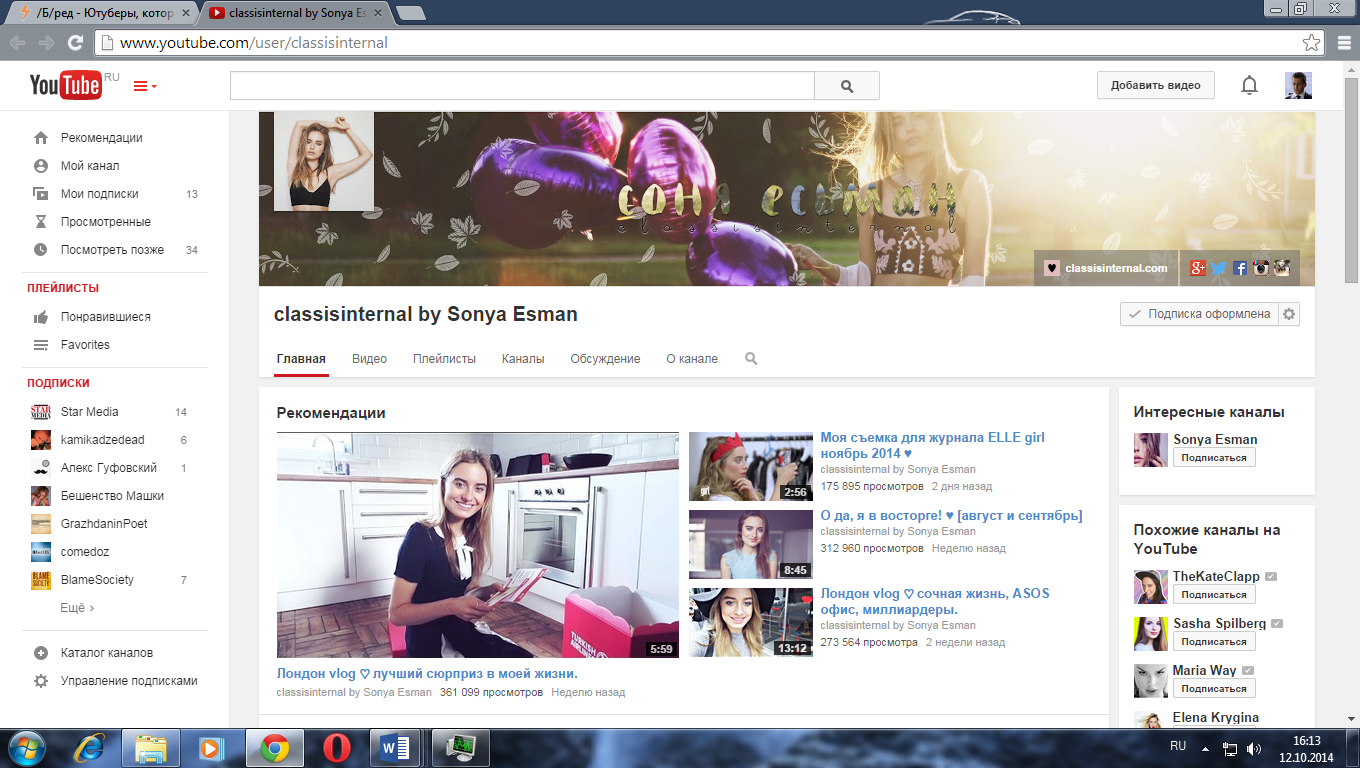
Task: Open 'Мои подписки' in sidebar
Action: (x=99, y=194)
